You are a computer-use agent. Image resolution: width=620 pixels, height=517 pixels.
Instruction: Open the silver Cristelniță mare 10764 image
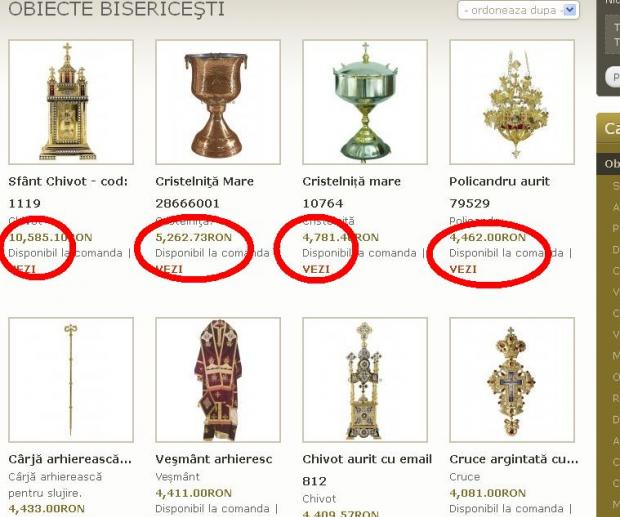365,102
